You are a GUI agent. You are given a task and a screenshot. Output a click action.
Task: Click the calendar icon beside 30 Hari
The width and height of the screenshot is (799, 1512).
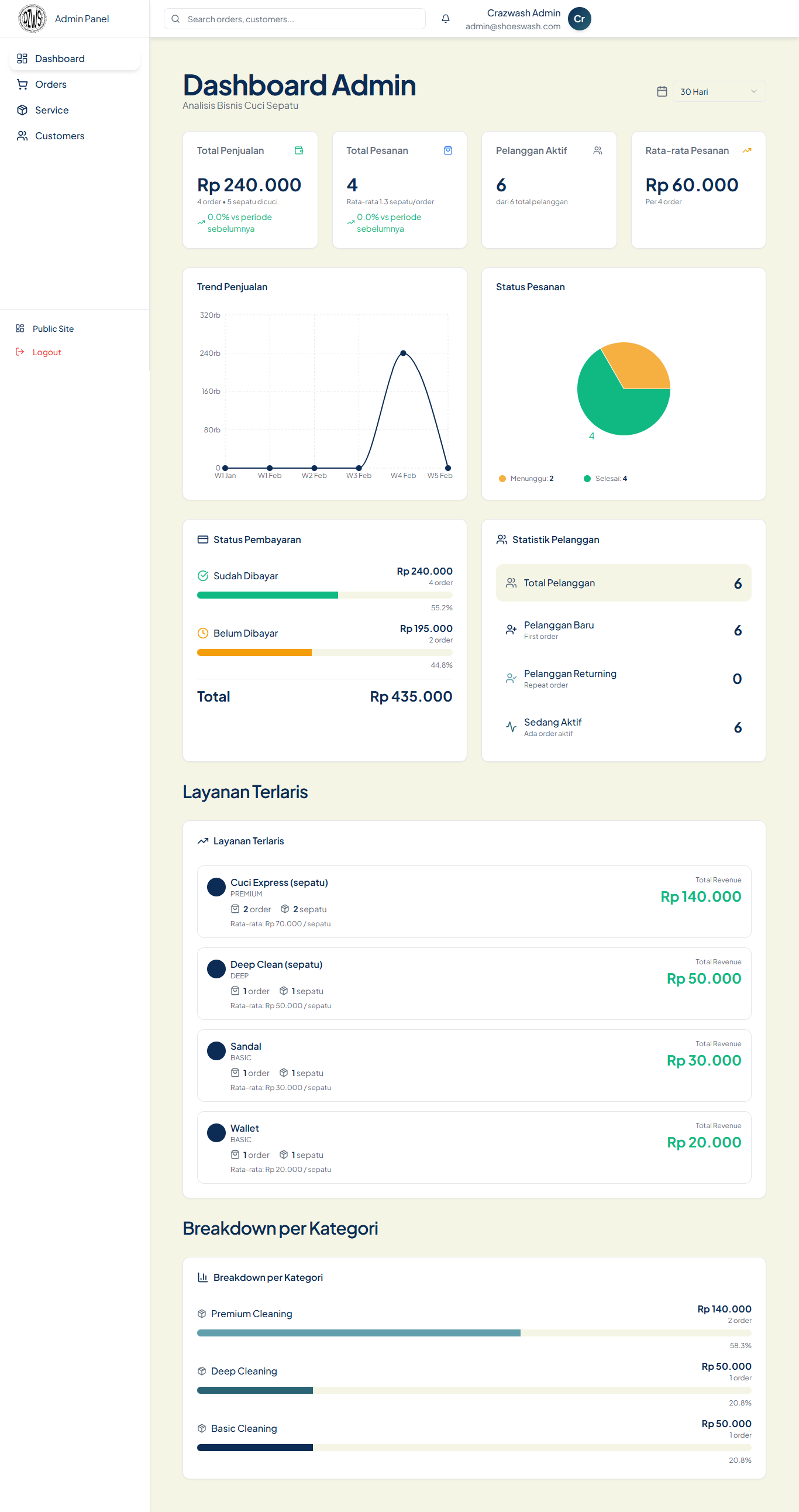tap(662, 91)
